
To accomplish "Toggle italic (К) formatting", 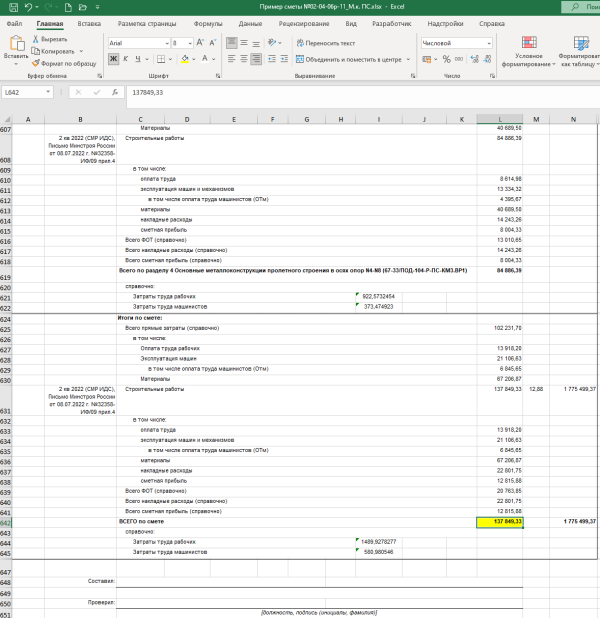I will click(x=122, y=59).
